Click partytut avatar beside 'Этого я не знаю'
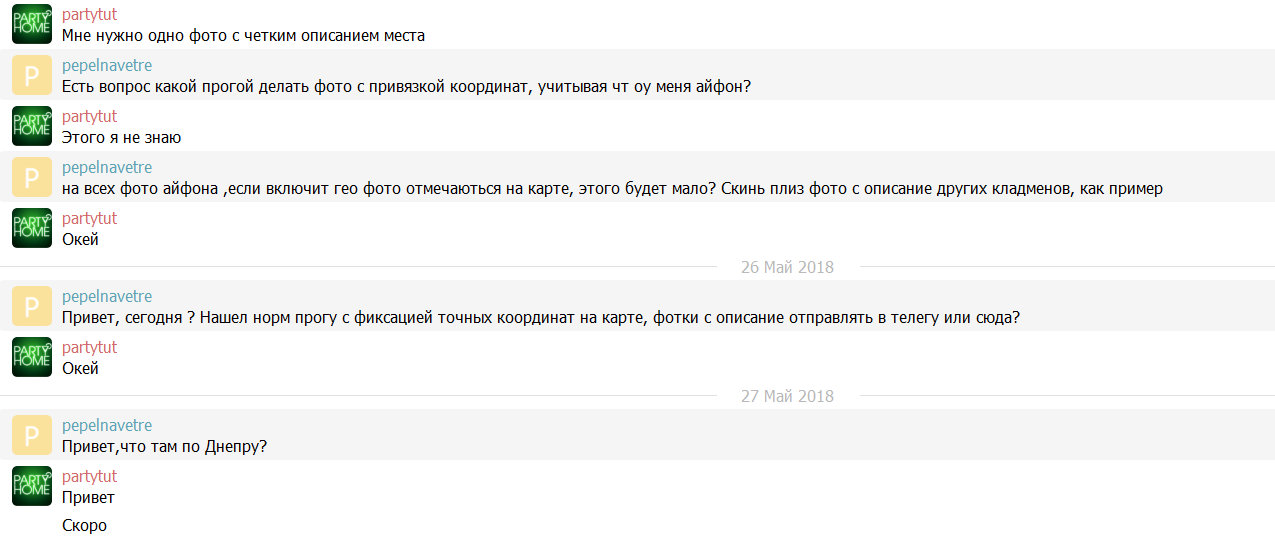This screenshot has width=1275, height=545. (32, 126)
